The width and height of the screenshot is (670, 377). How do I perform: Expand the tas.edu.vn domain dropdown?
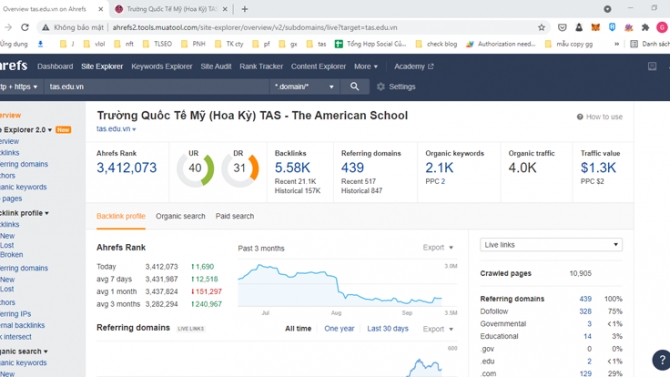(116, 129)
